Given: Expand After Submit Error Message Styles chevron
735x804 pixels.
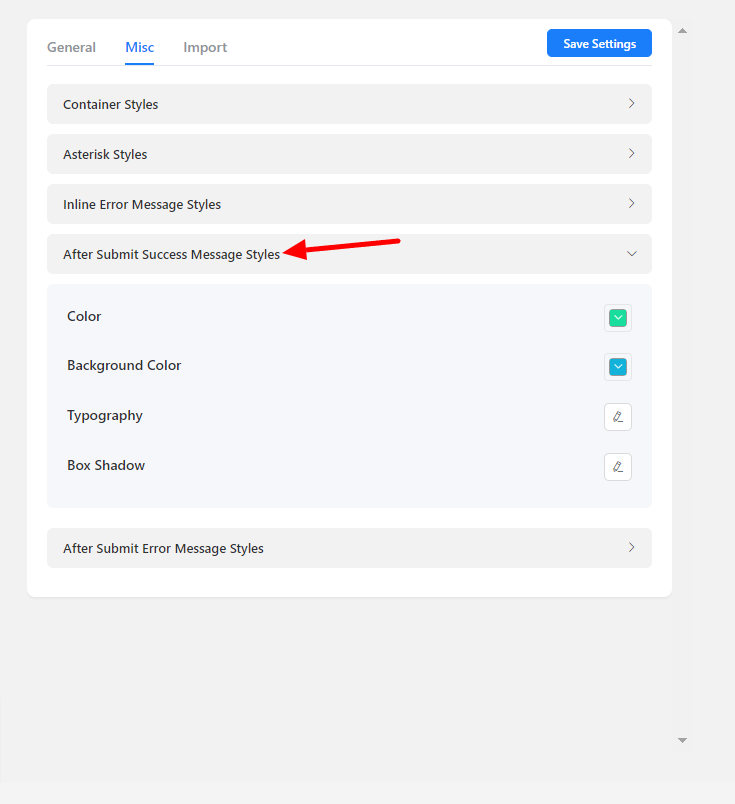Looking at the screenshot, I should [x=631, y=548].
